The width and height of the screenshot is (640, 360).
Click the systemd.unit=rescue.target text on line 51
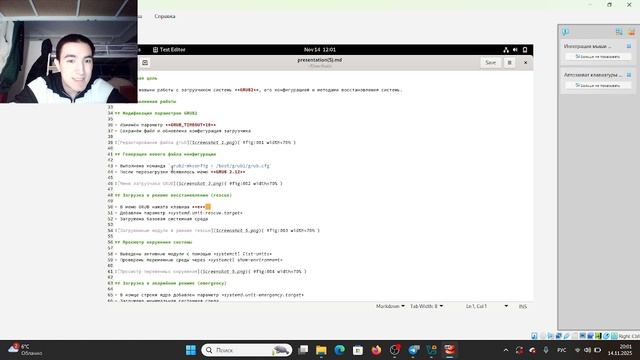click(205, 213)
